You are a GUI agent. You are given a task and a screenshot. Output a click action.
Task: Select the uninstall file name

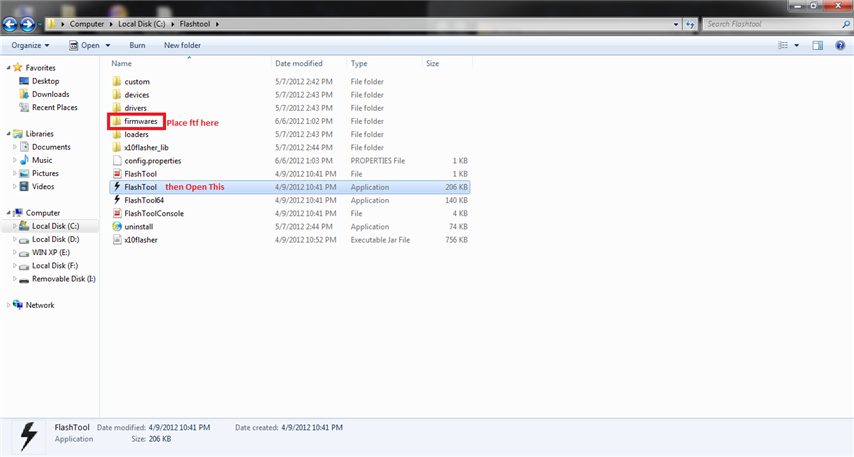point(138,226)
